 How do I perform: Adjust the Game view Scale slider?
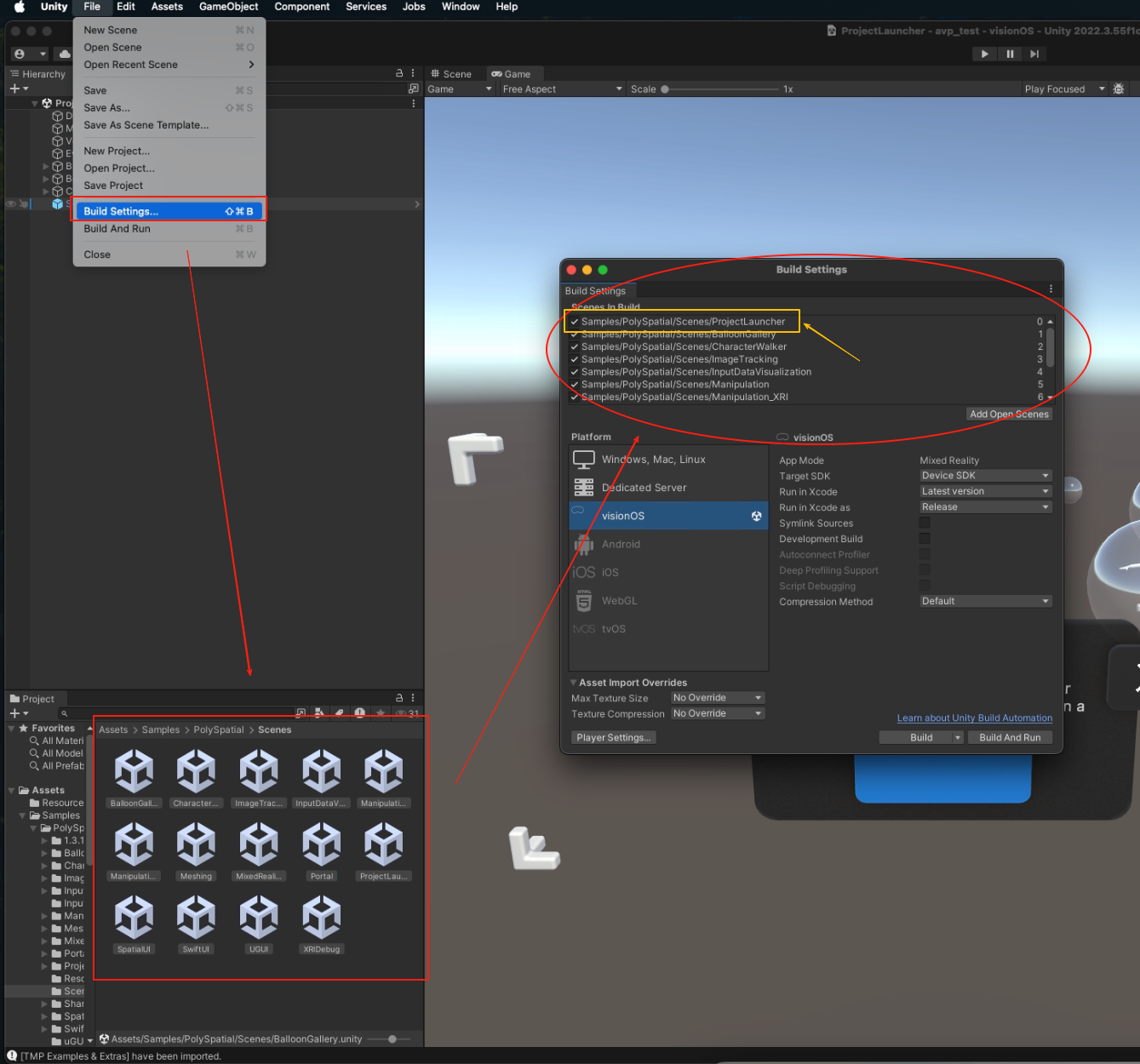pyautogui.click(x=719, y=89)
